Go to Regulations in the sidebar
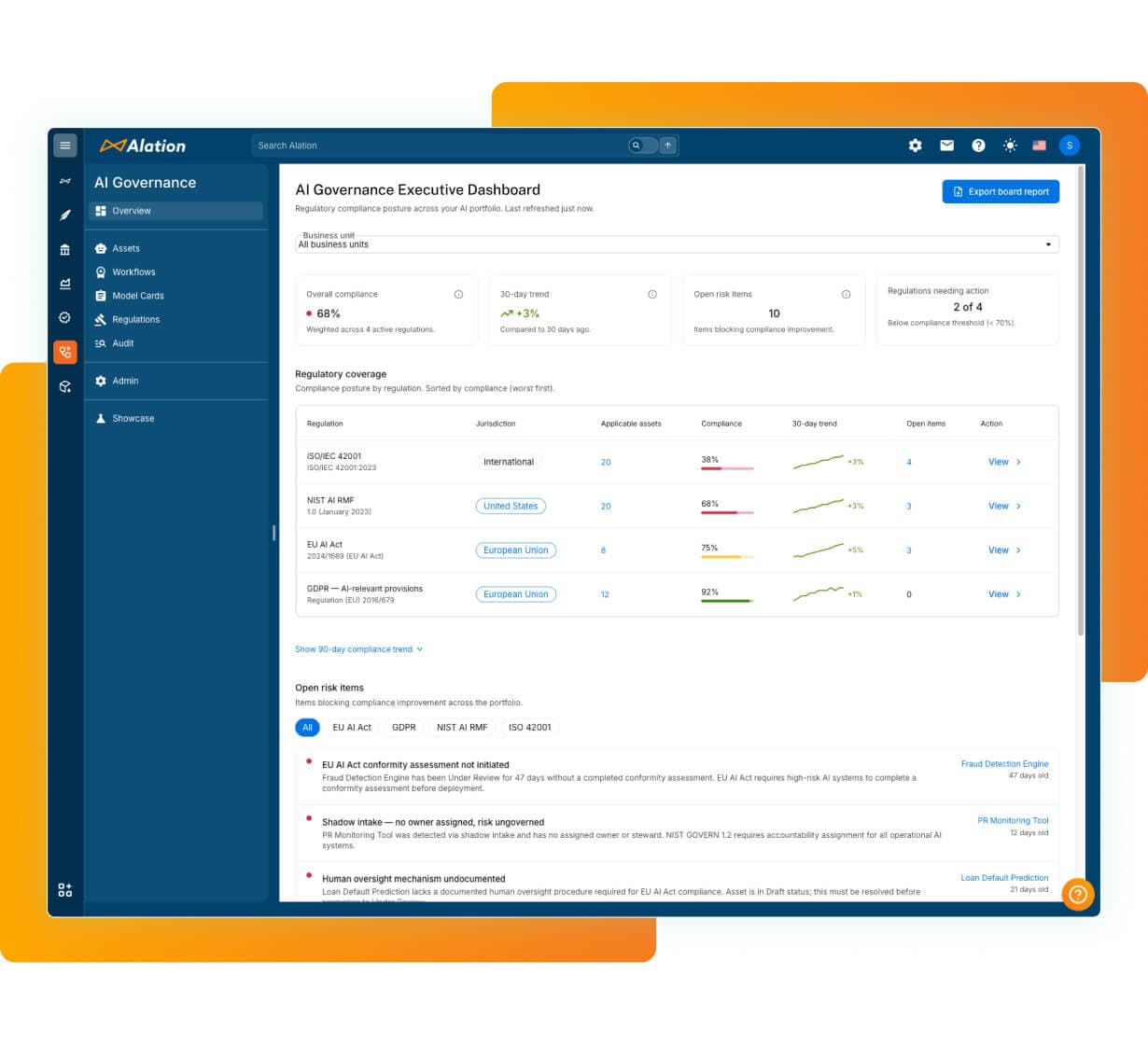Viewport: 1148px width, 1045px height. point(175,319)
